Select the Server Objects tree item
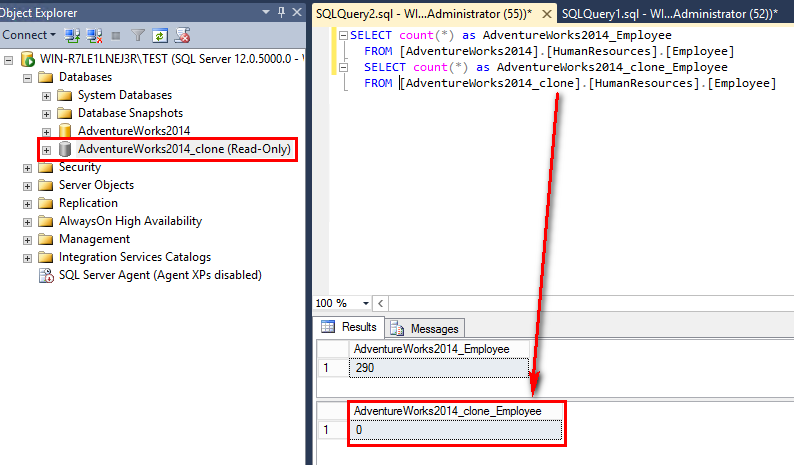This screenshot has height=465, width=794. (x=96, y=185)
